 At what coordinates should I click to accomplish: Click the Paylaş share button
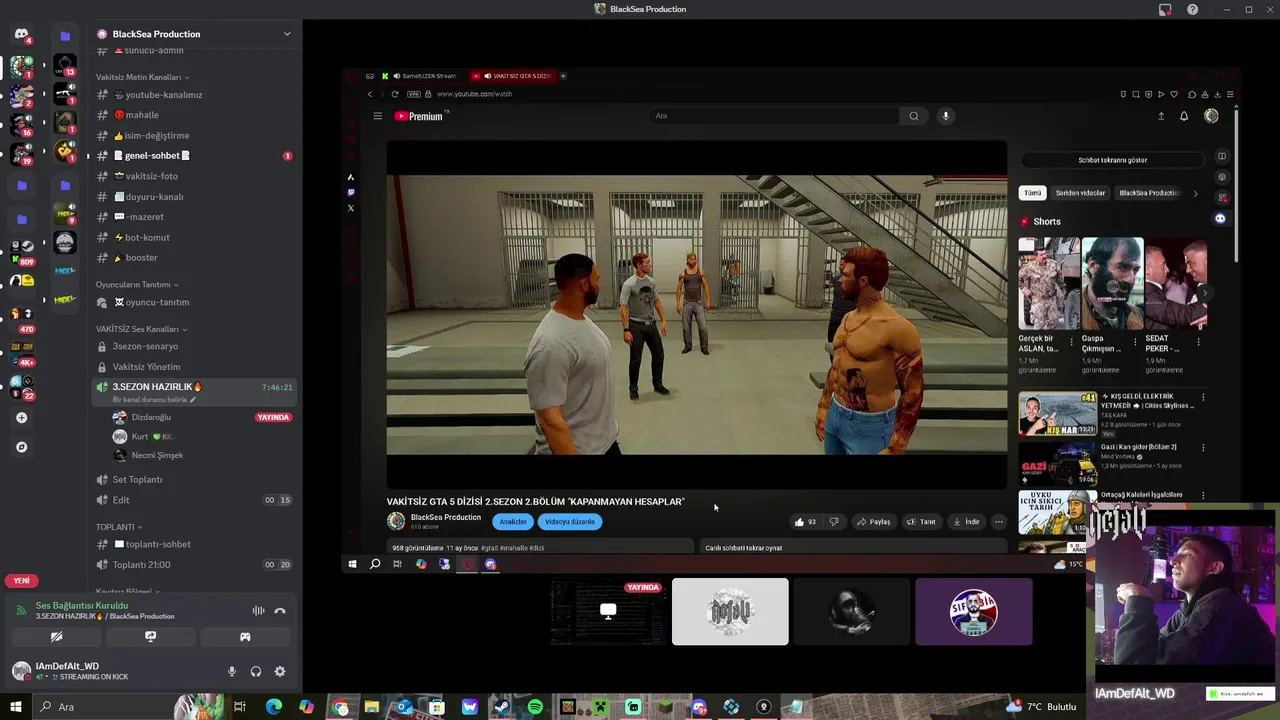[x=873, y=522]
